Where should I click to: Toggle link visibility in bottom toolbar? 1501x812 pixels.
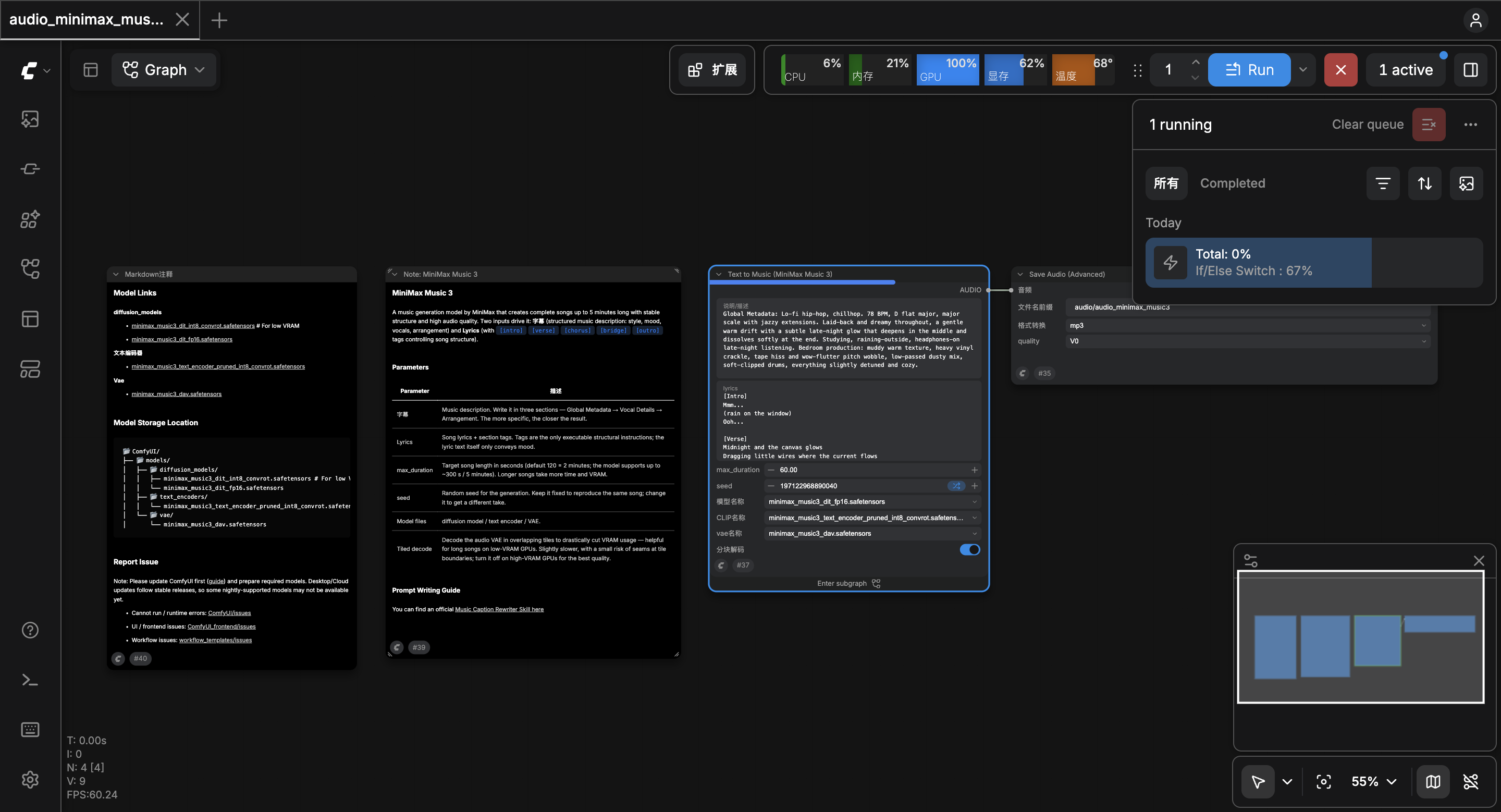pyautogui.click(x=1471, y=782)
